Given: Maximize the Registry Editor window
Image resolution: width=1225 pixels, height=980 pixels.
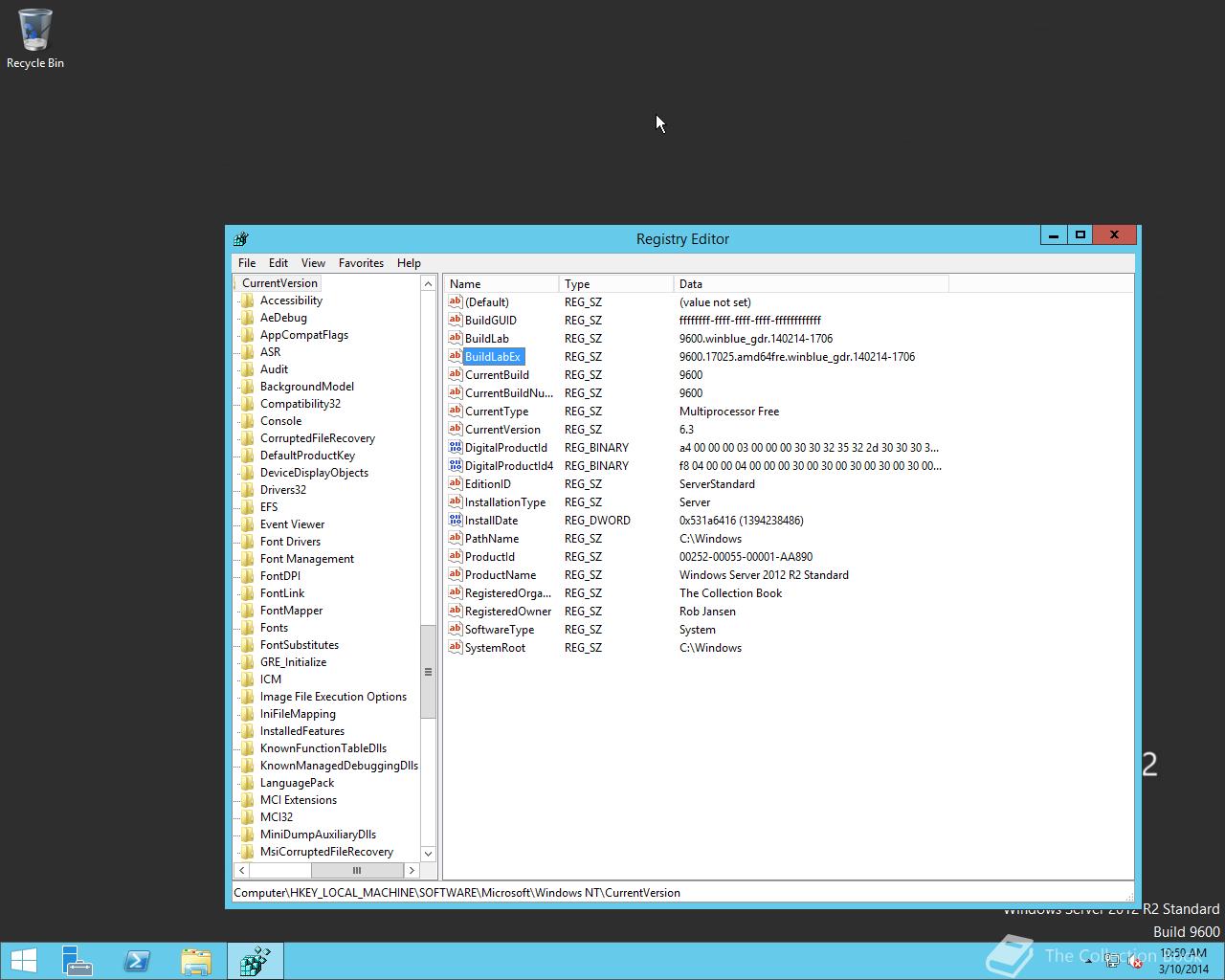Looking at the screenshot, I should 1080,235.
